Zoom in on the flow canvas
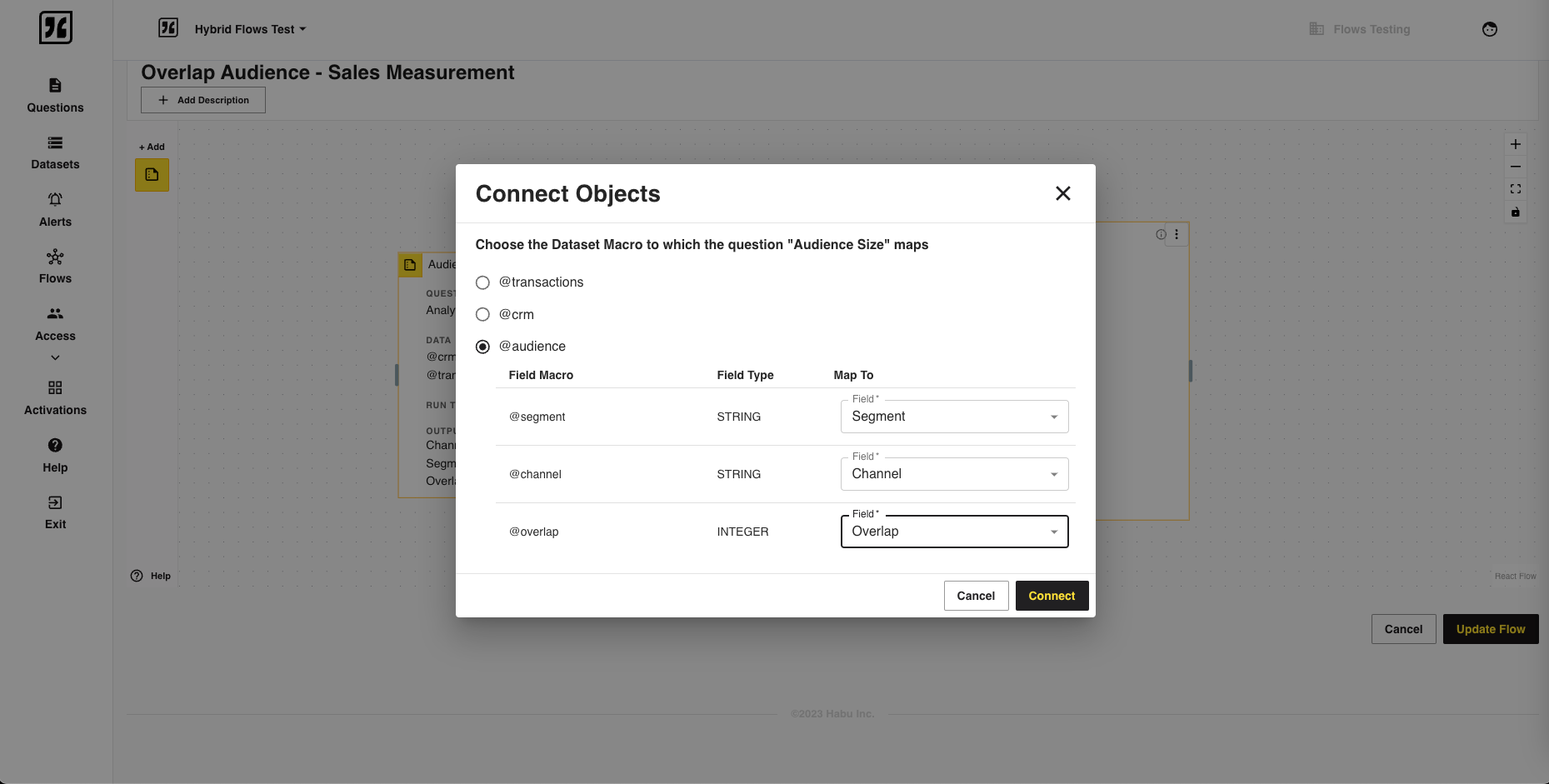The image size is (1549, 784). [x=1516, y=144]
